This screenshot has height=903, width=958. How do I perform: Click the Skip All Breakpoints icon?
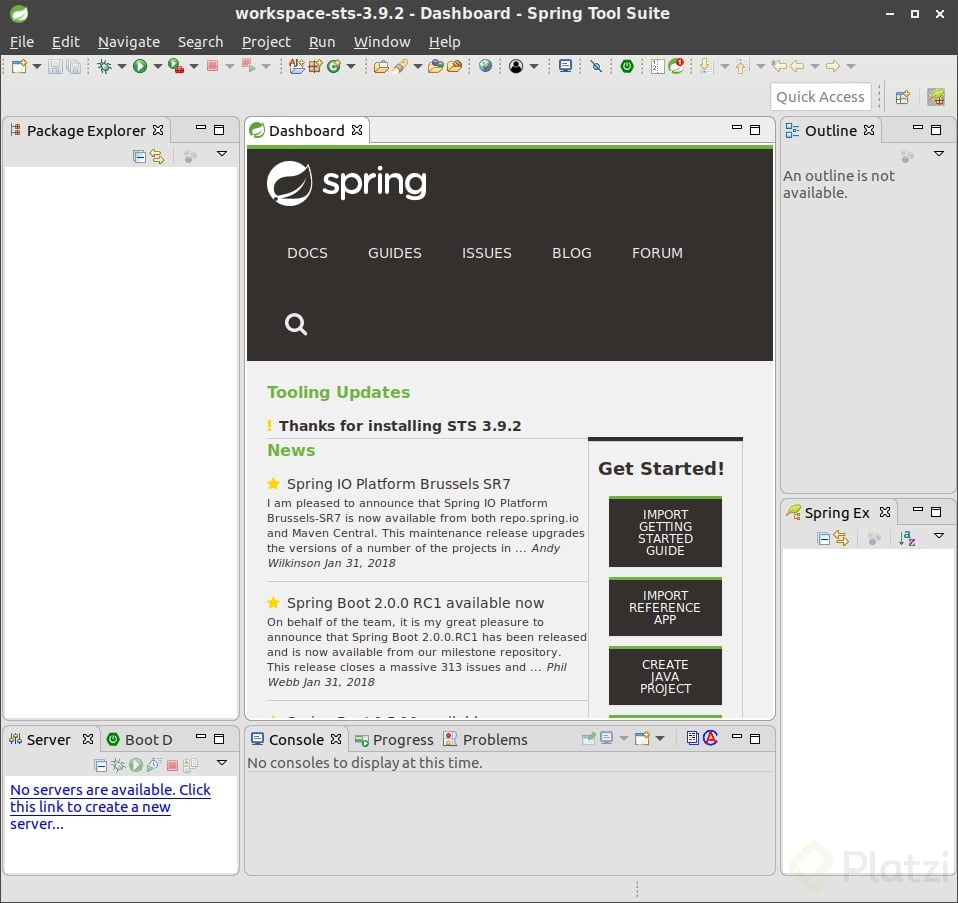pos(596,66)
